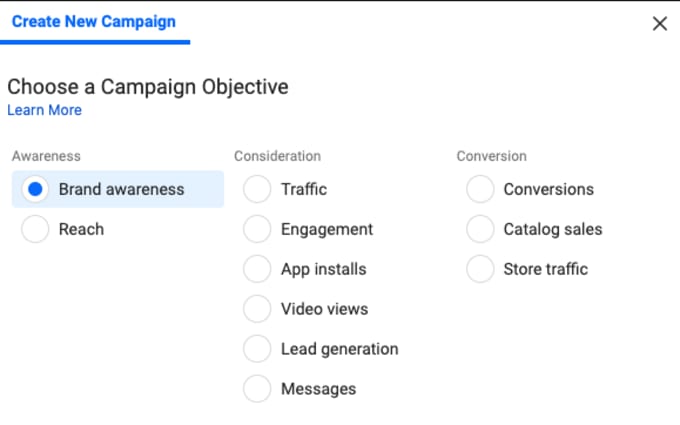Viewport: 680px width, 425px height.
Task: Open the Create New Campaign tab
Action: (x=94, y=22)
